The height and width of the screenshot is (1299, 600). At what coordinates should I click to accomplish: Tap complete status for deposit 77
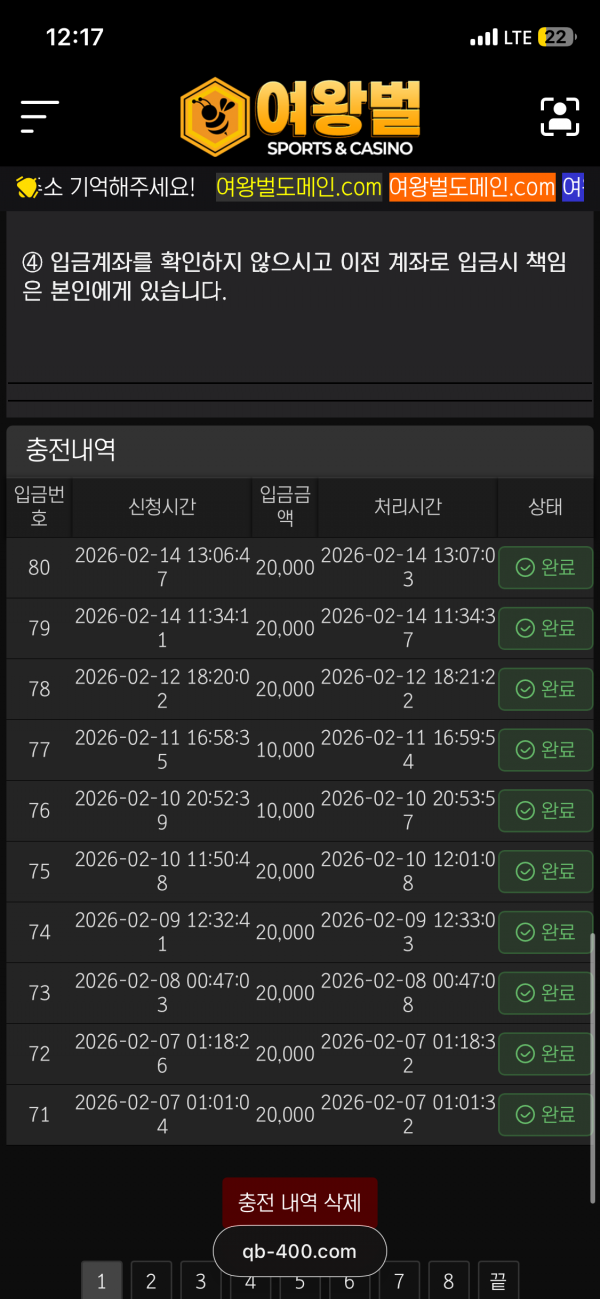545,750
